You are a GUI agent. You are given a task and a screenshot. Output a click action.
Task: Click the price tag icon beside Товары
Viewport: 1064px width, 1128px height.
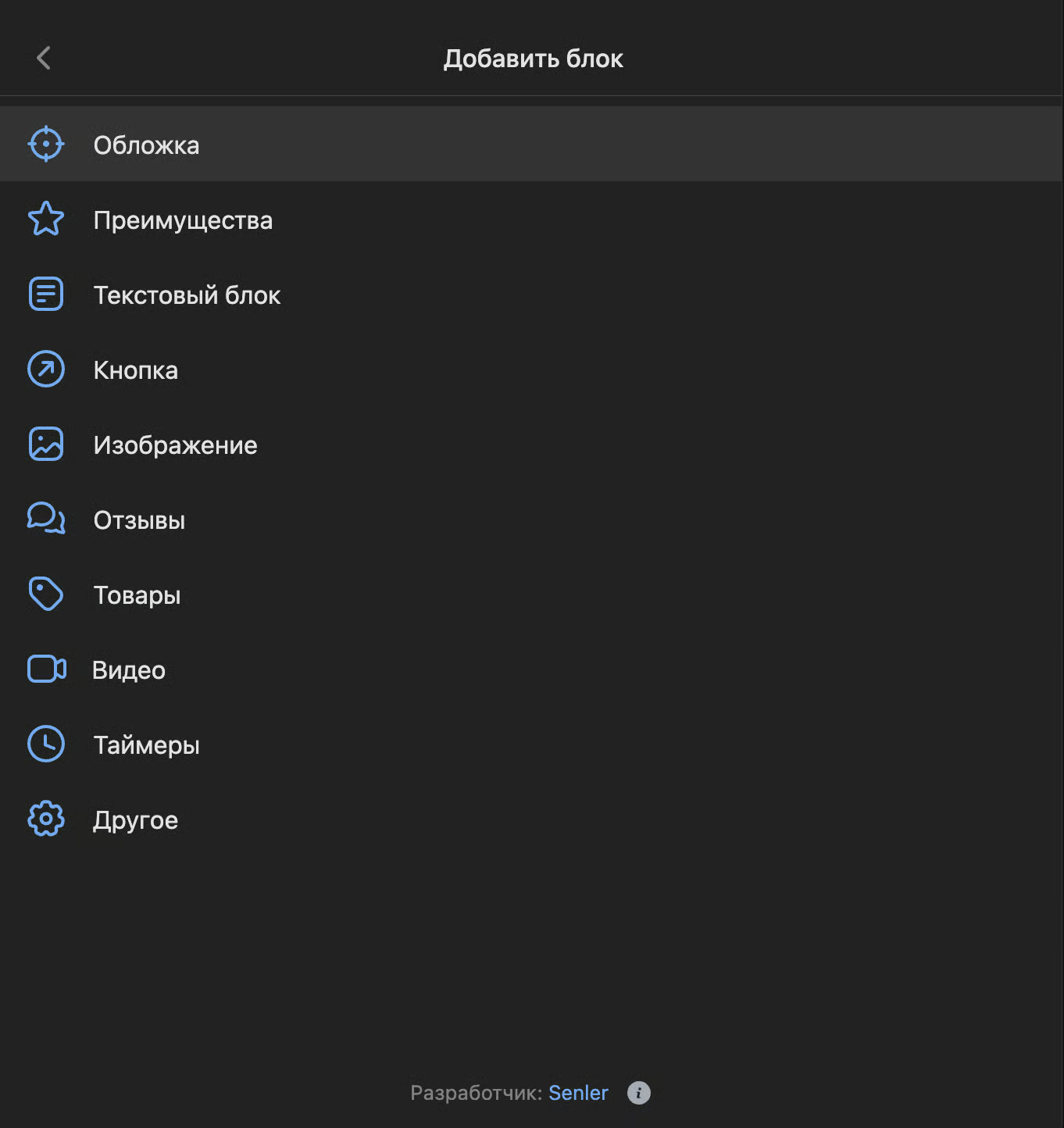tap(46, 594)
